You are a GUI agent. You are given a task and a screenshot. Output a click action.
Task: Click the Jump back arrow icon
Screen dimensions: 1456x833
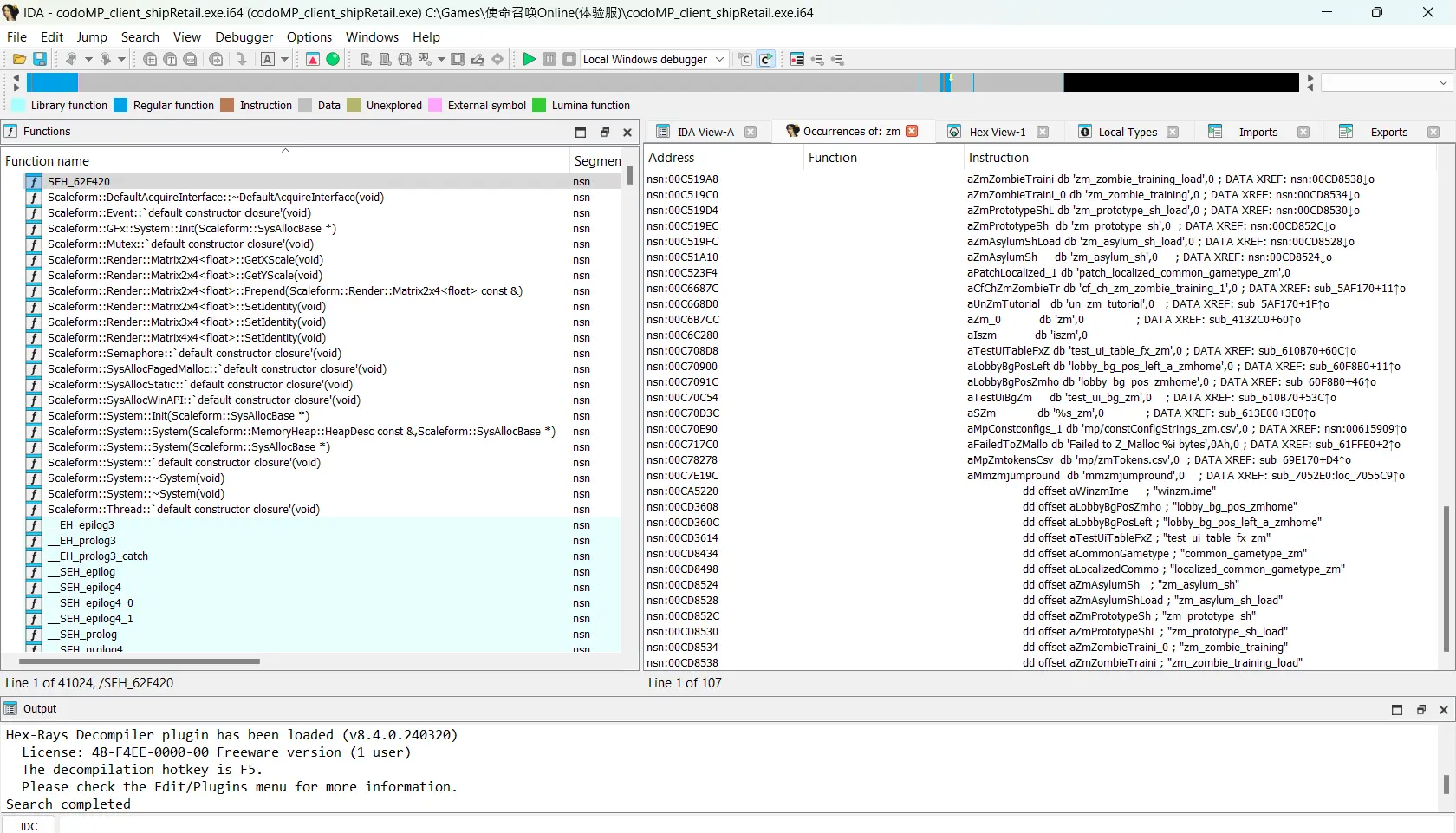[x=71, y=59]
